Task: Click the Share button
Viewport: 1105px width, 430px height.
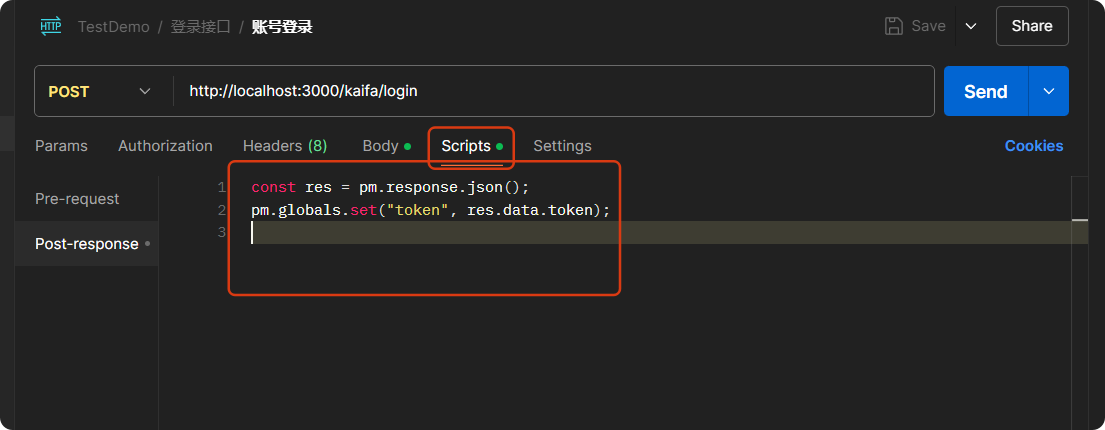Action: (1031, 26)
